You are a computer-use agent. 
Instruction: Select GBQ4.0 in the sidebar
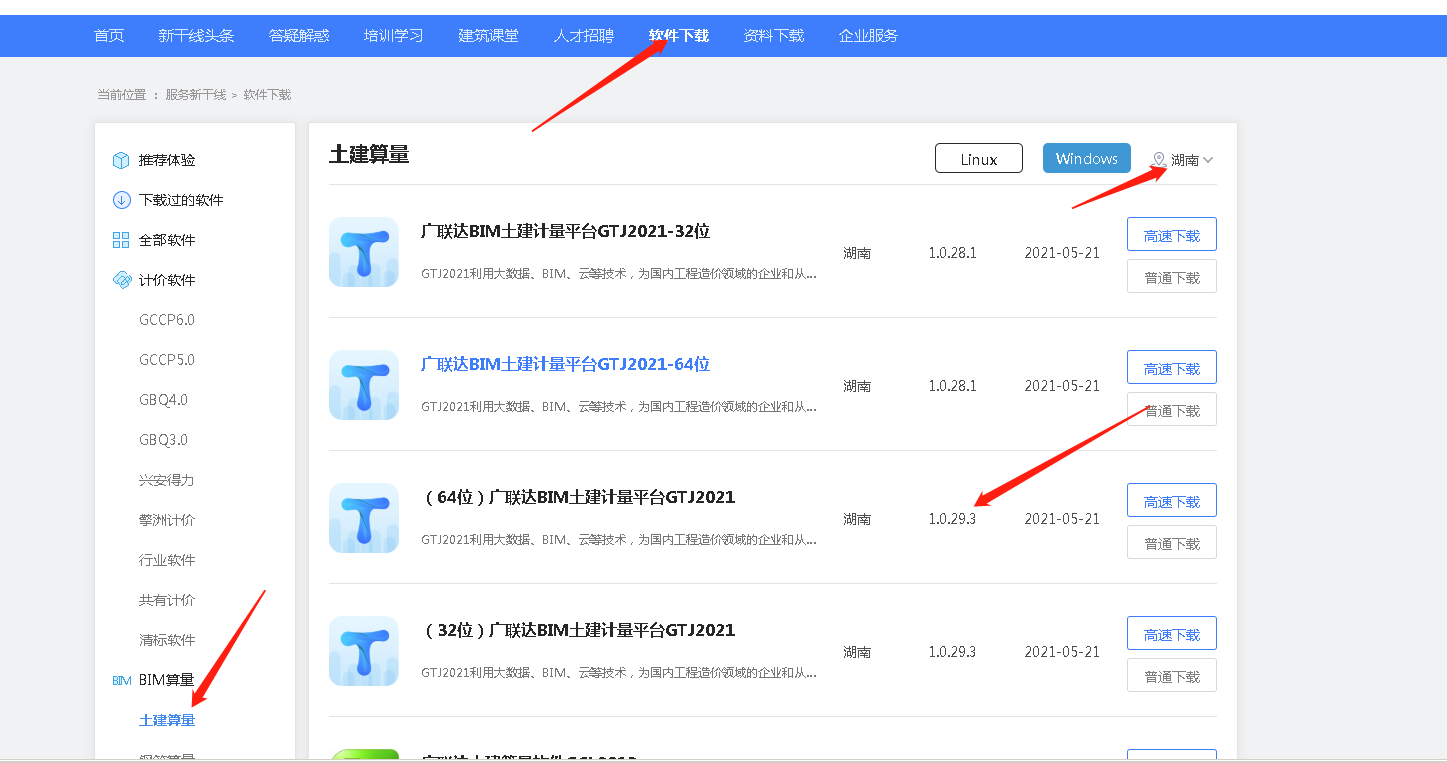click(164, 400)
